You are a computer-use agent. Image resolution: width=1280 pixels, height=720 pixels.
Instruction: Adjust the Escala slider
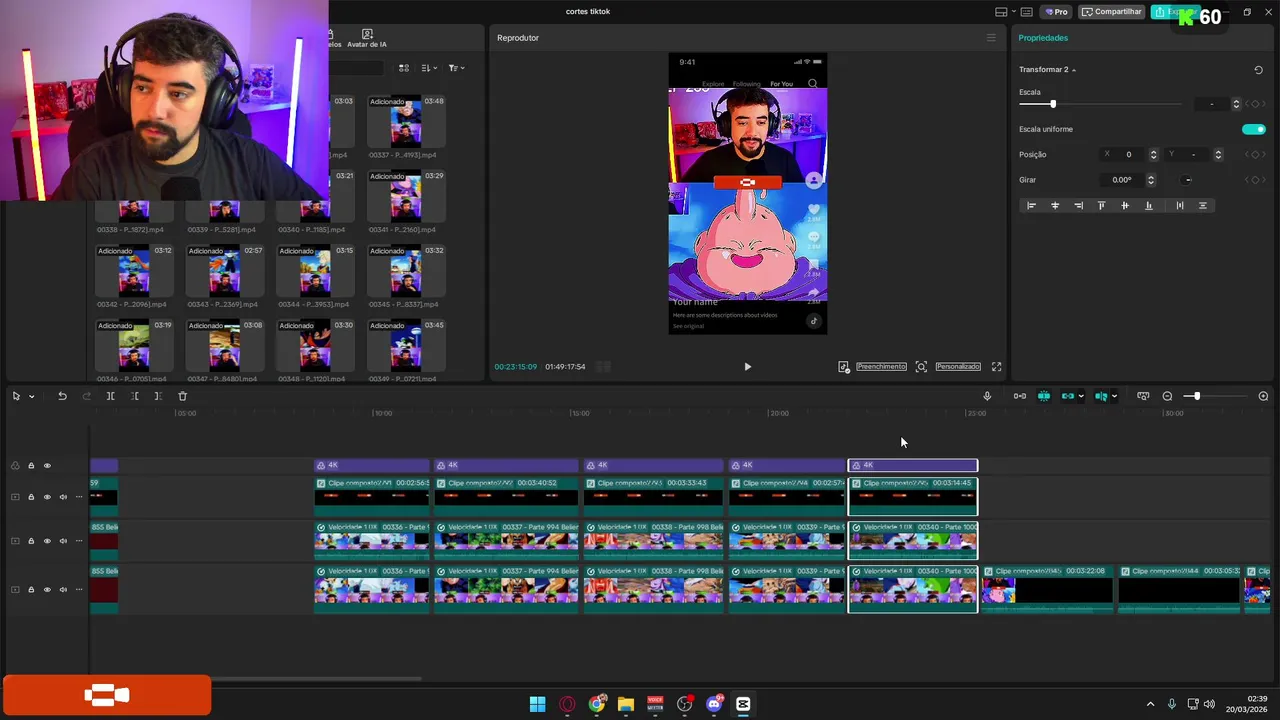coord(1100,104)
